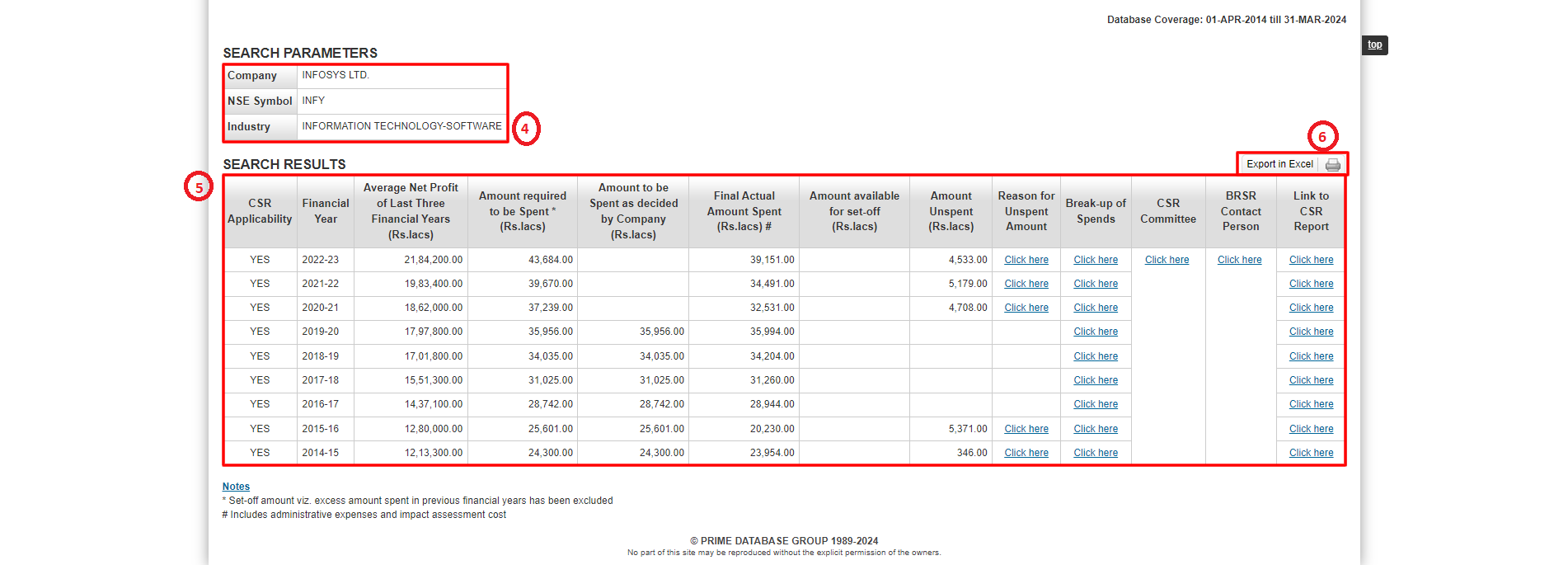Click the CSR Applicability column header
Screen dimensions: 1568x565
coord(260,211)
